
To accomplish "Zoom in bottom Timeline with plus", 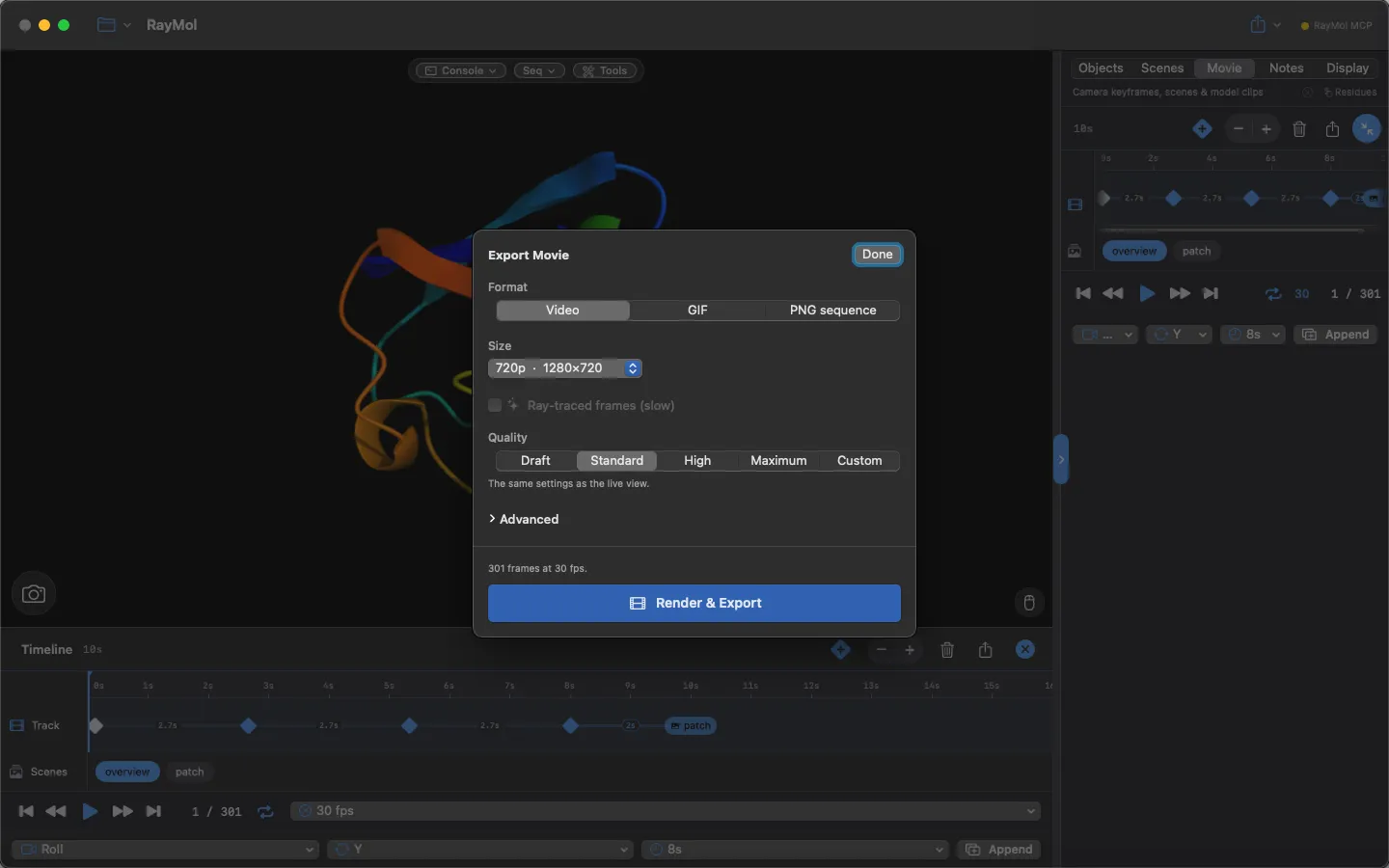I will (x=910, y=650).
